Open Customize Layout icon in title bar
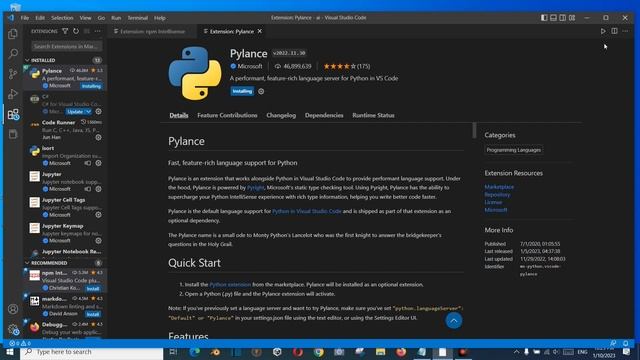 [572, 18]
